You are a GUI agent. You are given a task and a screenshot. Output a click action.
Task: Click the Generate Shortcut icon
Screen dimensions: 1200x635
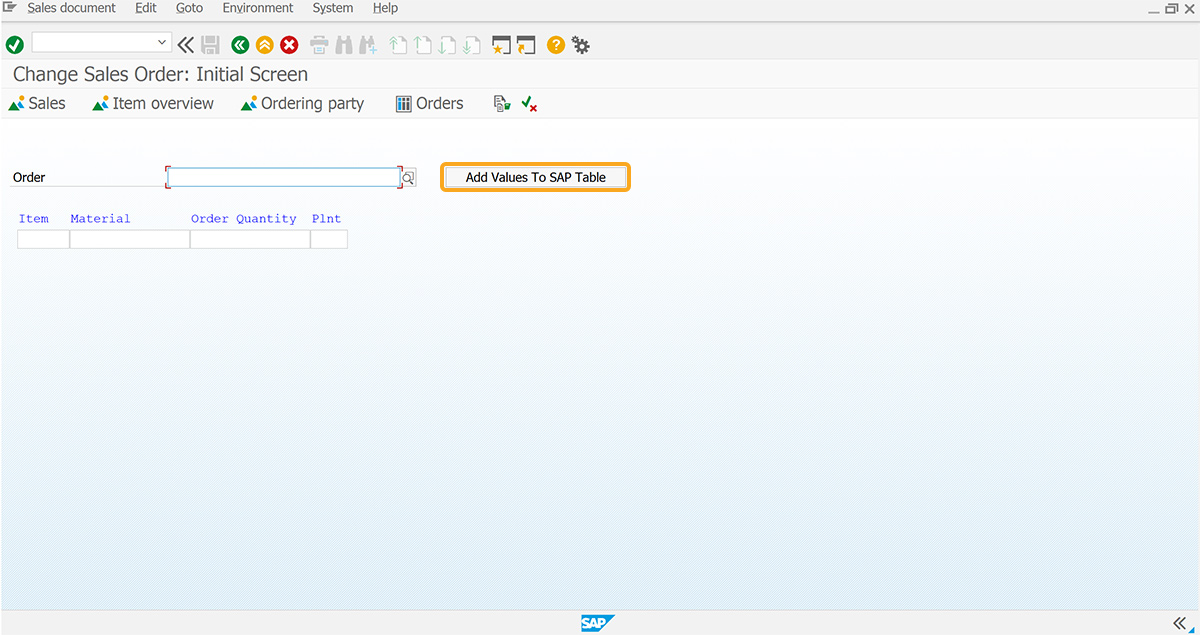tap(526, 44)
